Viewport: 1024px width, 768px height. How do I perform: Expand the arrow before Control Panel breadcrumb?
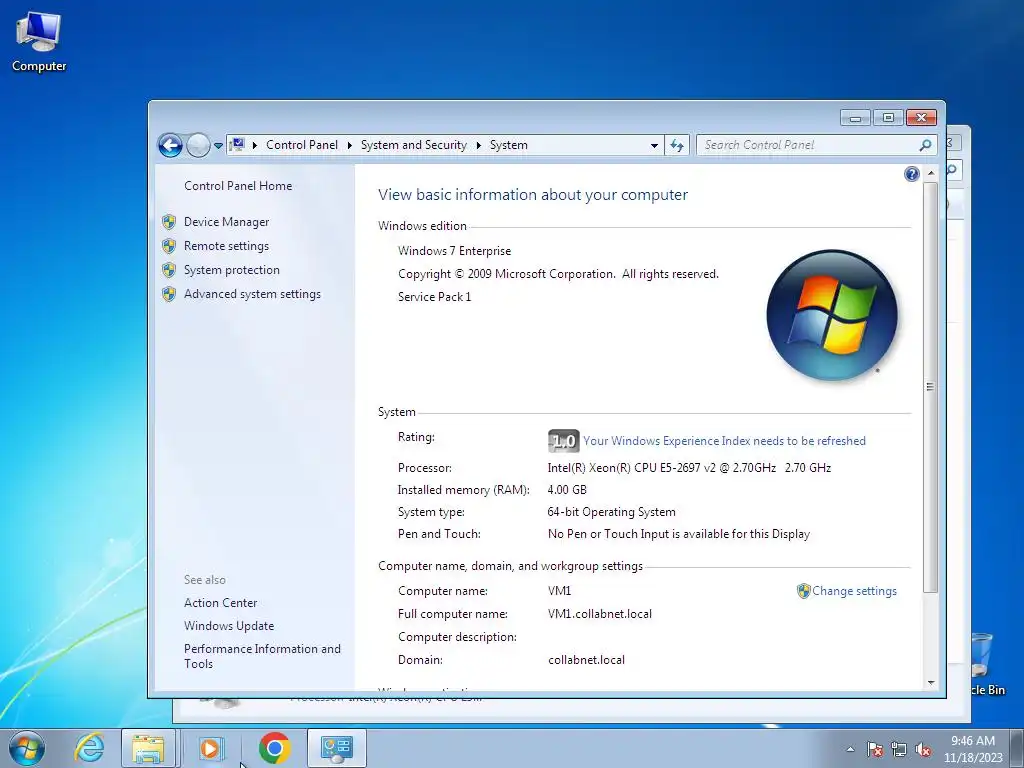tap(255, 145)
